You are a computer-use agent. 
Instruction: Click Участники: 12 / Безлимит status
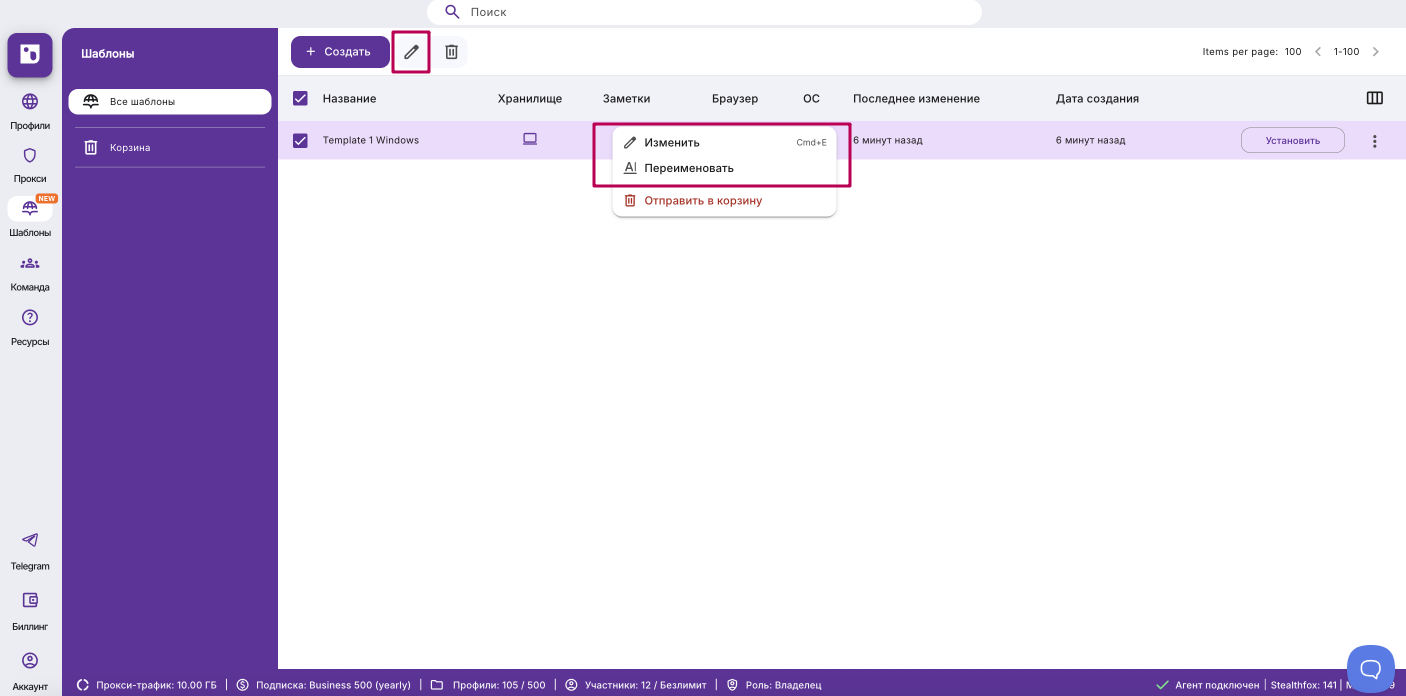click(x=636, y=685)
